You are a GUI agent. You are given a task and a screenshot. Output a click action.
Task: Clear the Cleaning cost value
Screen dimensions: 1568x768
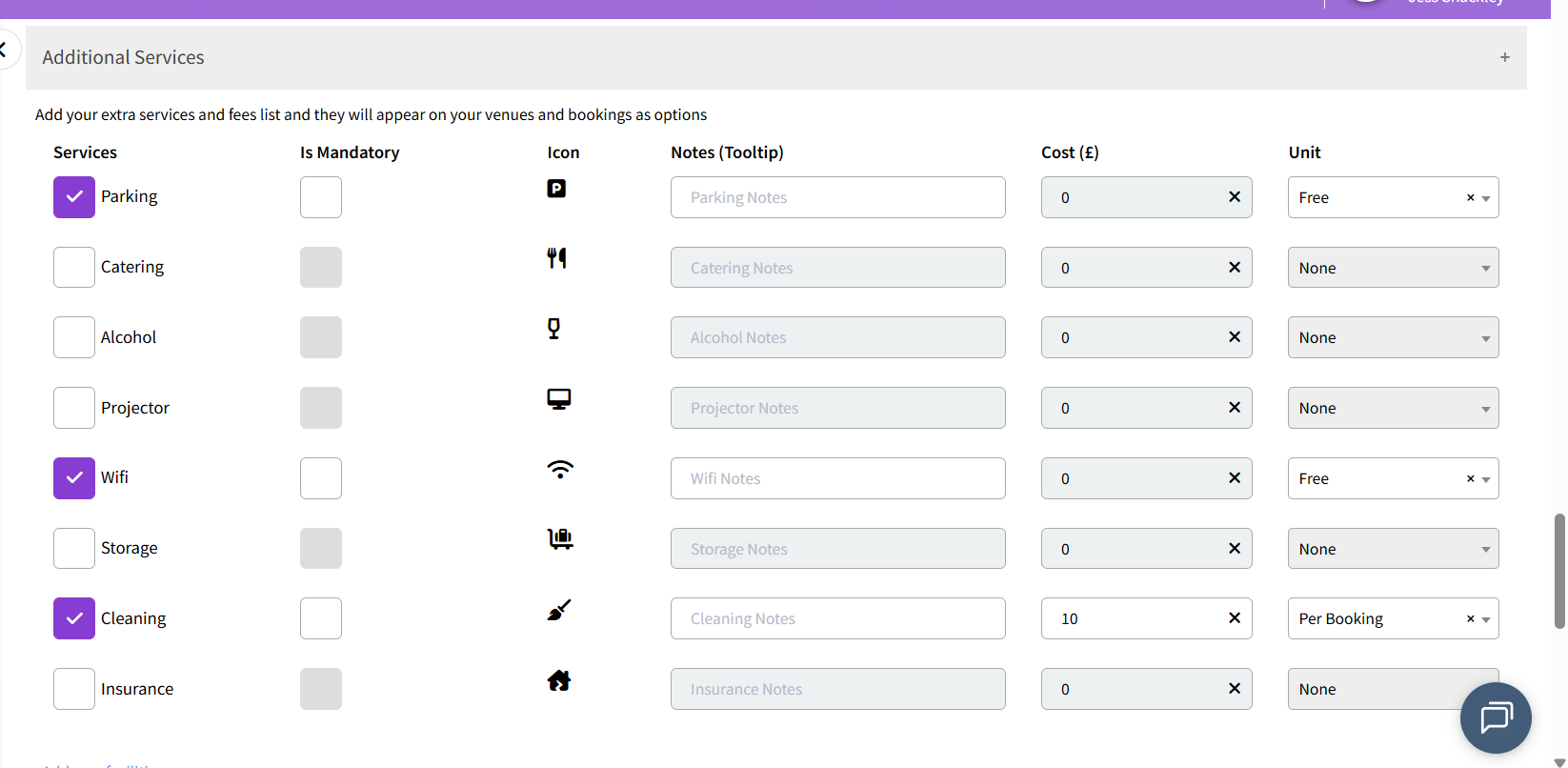[x=1235, y=618]
